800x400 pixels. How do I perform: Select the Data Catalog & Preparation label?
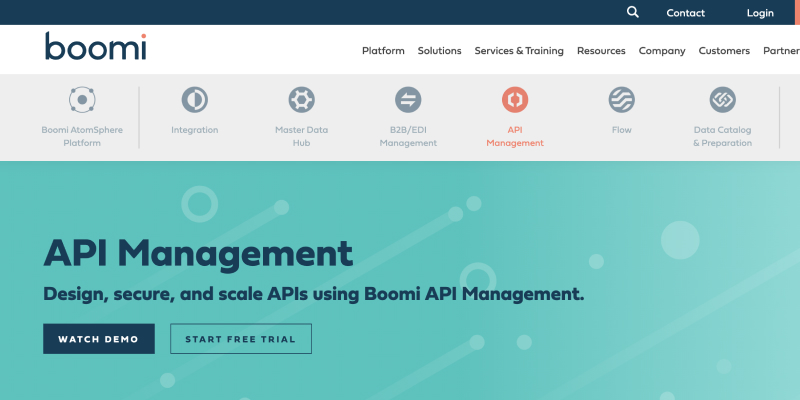click(x=722, y=136)
